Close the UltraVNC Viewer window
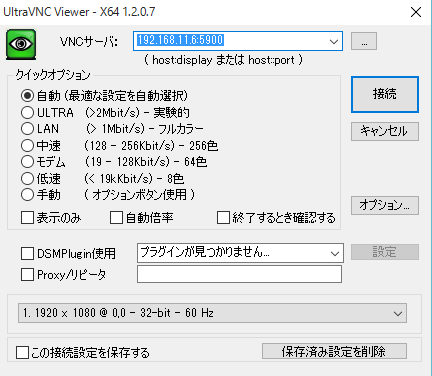 pyautogui.click(x=416, y=13)
